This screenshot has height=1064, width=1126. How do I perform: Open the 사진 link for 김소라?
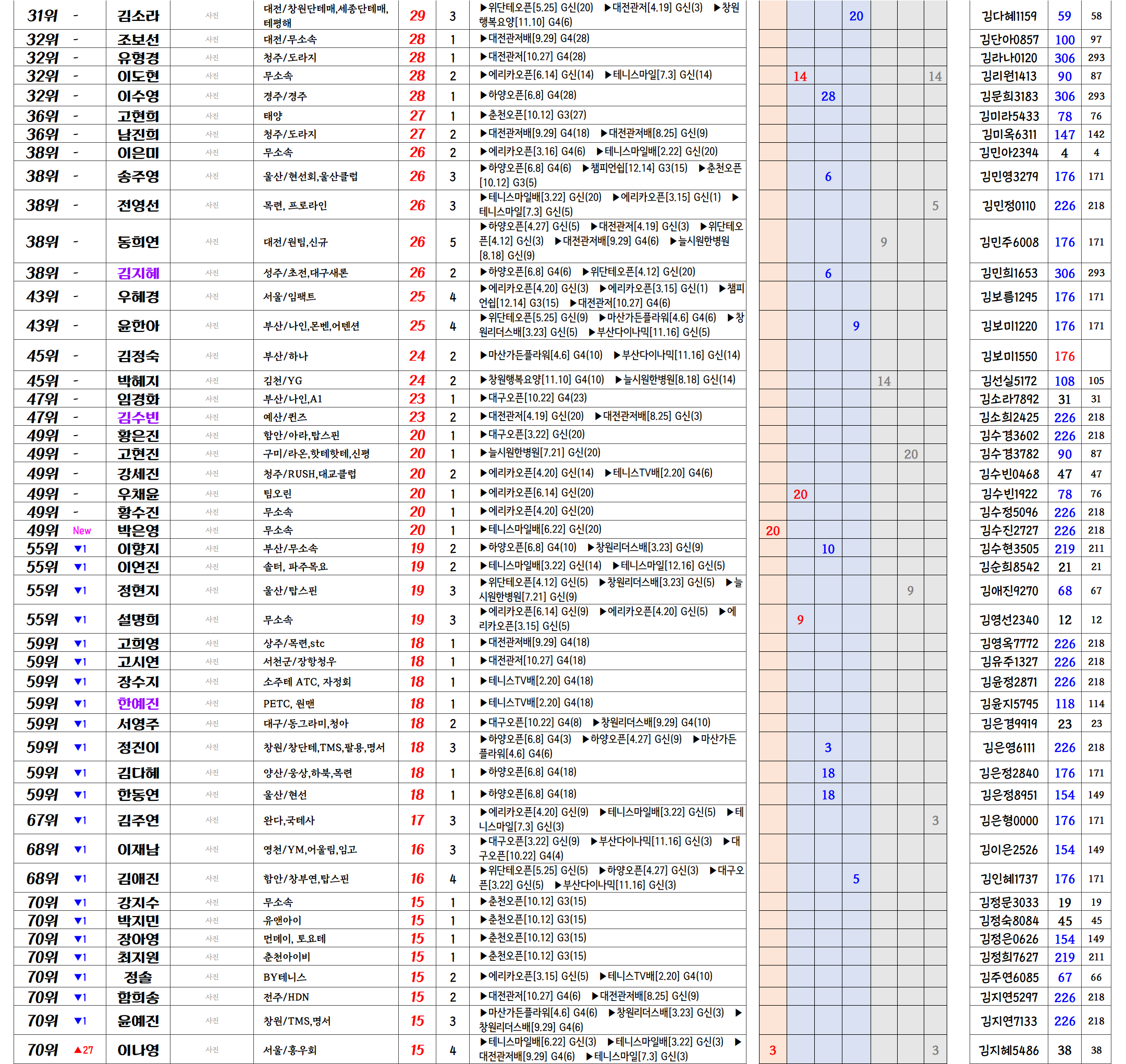[x=212, y=15]
